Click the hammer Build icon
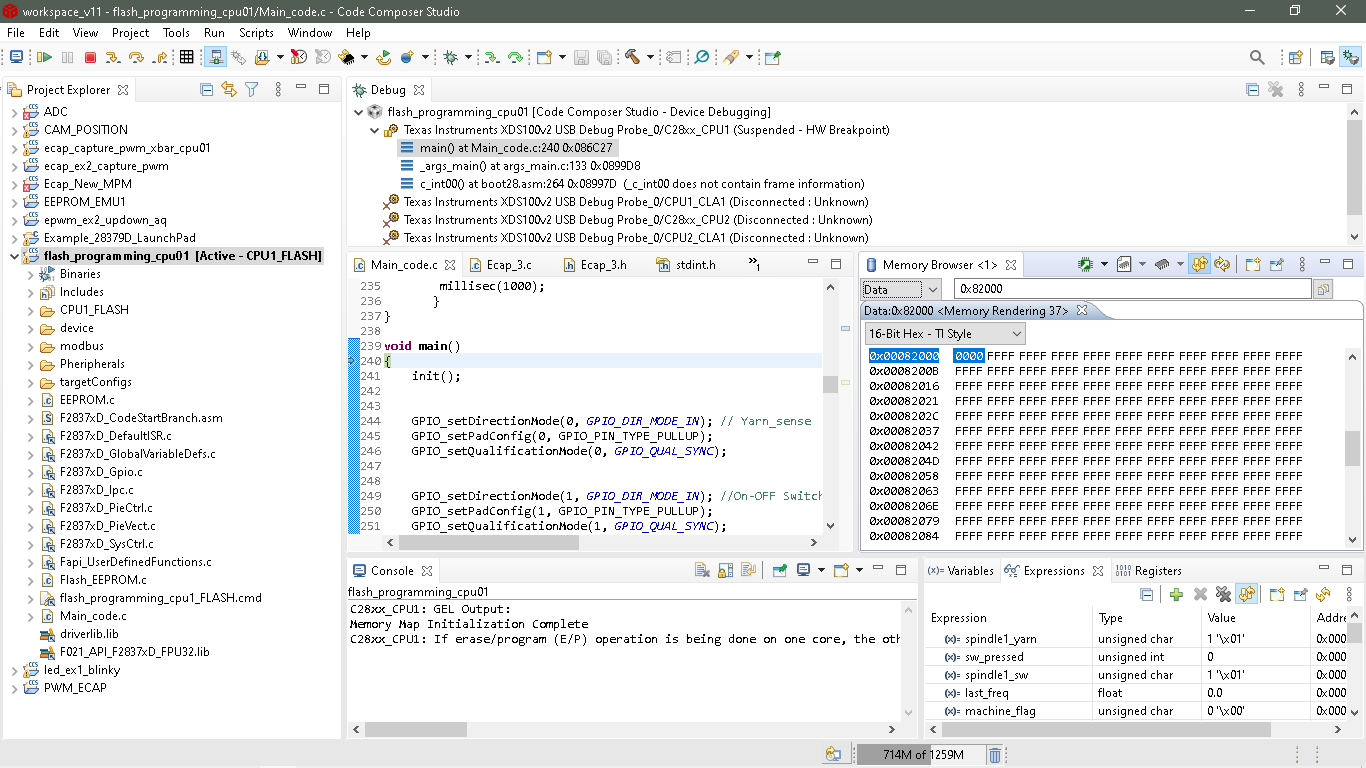This screenshot has height=768, width=1366. [633, 57]
